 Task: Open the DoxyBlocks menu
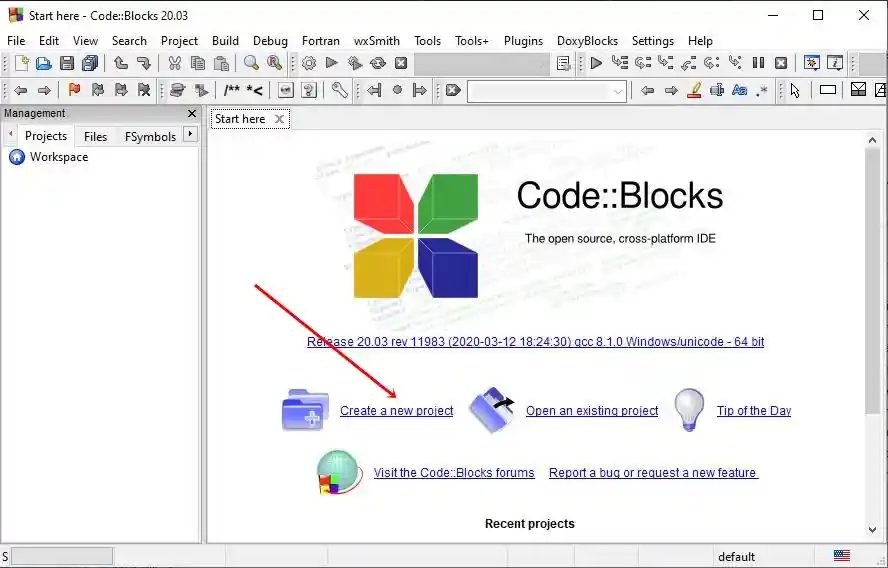click(587, 41)
